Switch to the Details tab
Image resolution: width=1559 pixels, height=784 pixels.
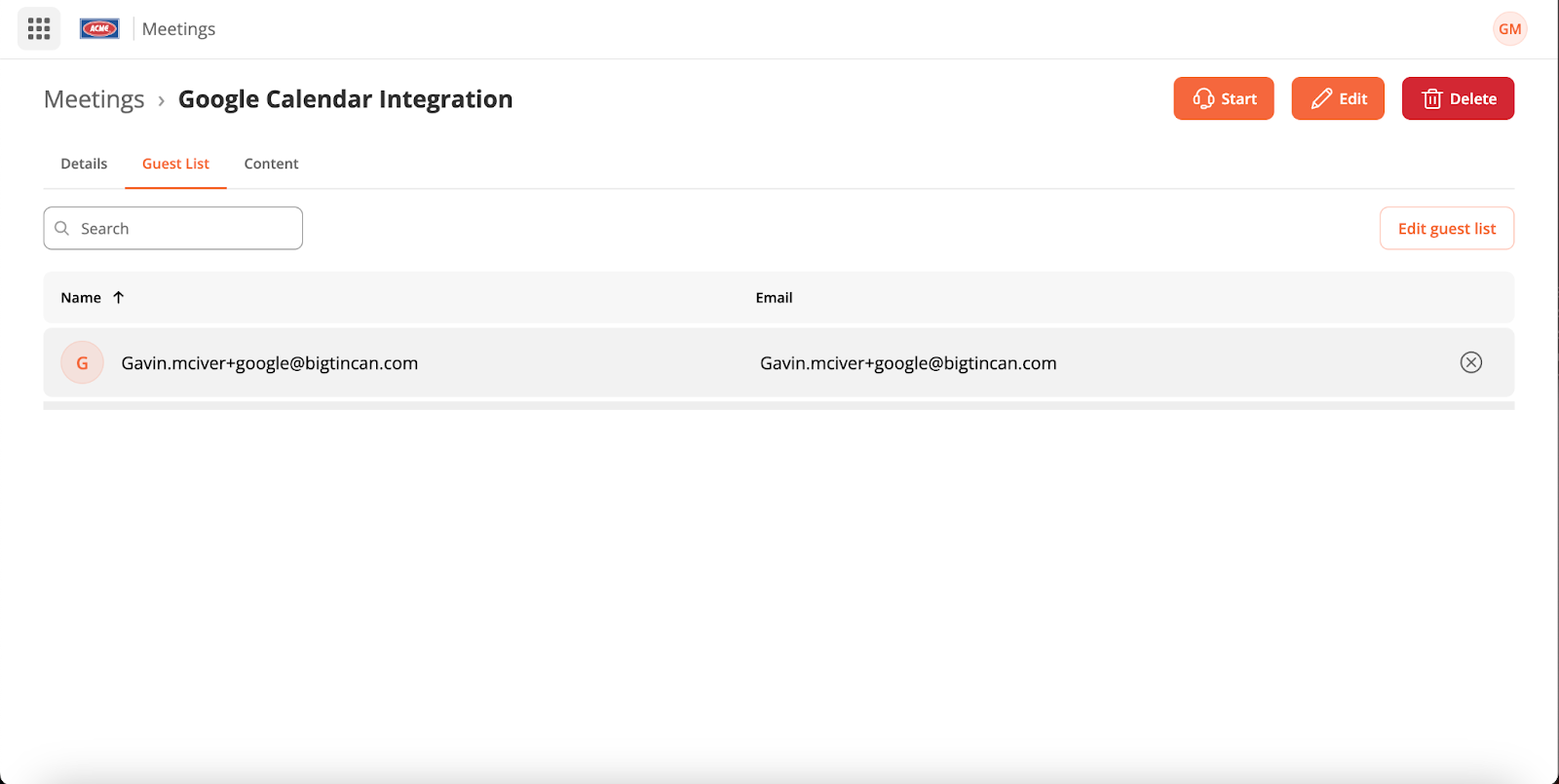coord(84,164)
